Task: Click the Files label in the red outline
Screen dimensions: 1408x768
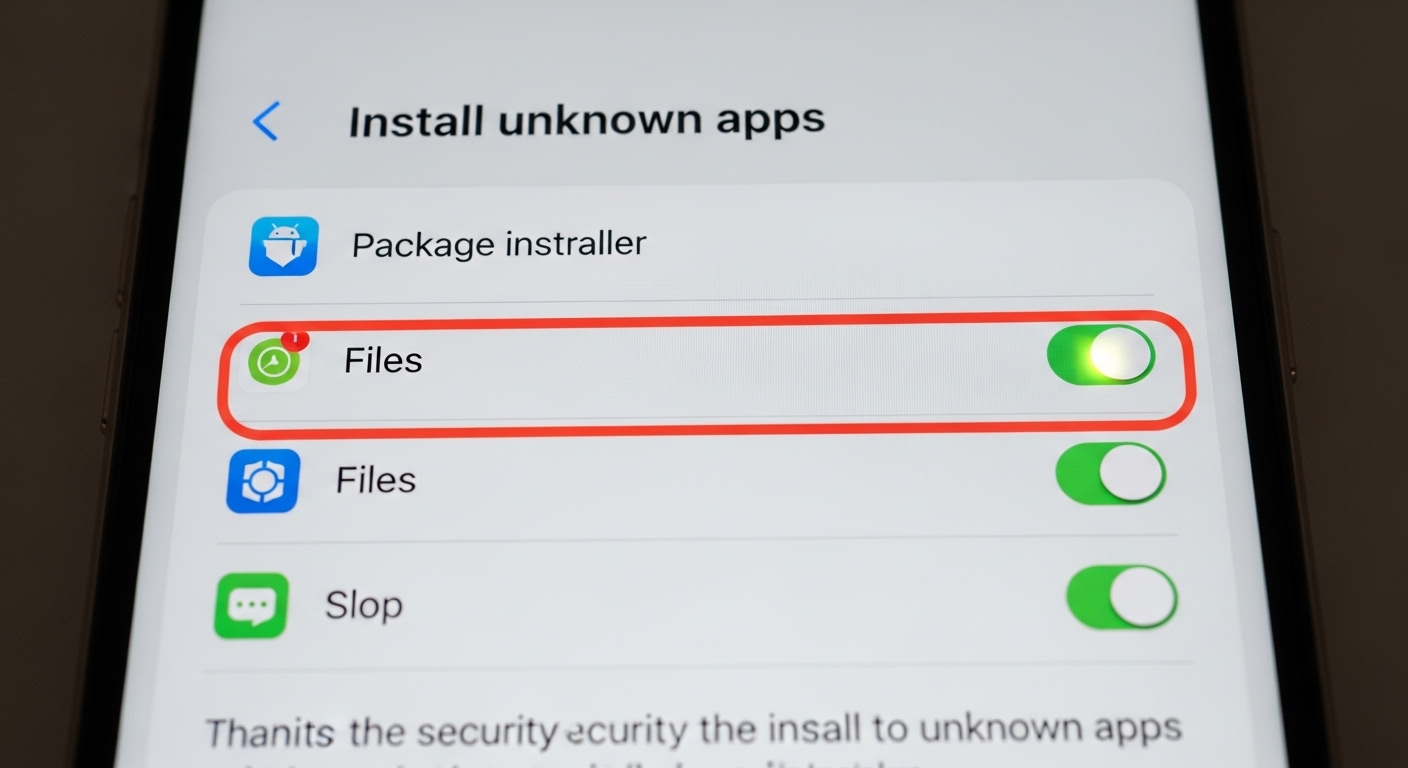Action: [x=382, y=362]
